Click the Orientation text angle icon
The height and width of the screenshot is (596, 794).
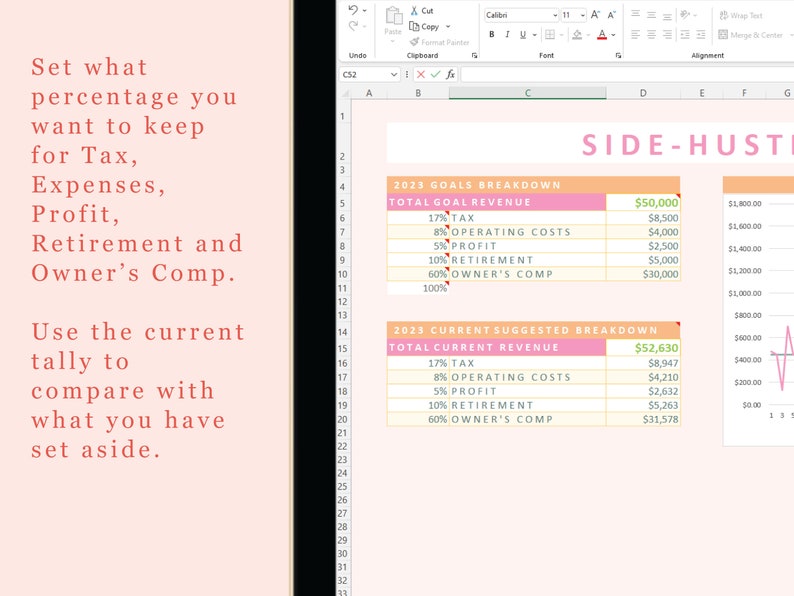[685, 15]
